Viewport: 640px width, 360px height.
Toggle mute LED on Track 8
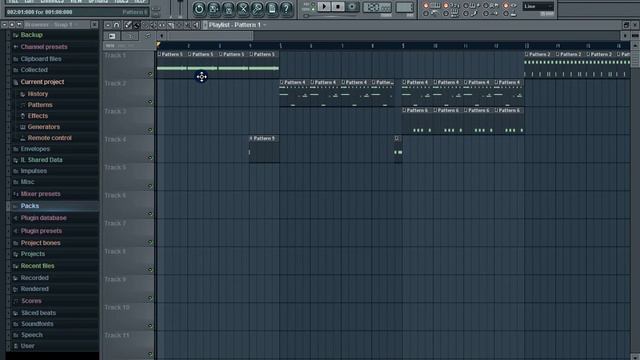click(x=150, y=269)
